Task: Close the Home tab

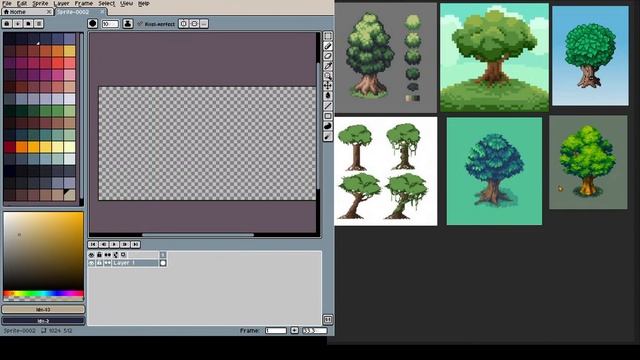Action: coord(49,12)
